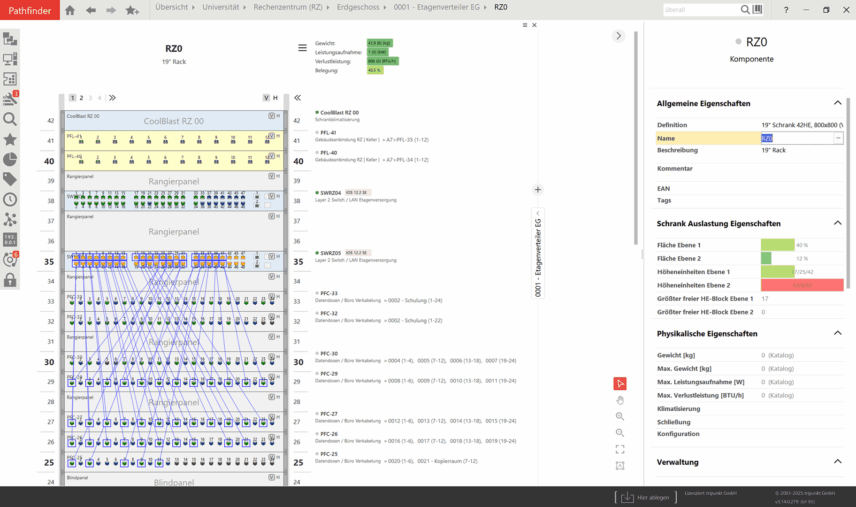The width and height of the screenshot is (856, 507).
Task: Click the lock icon in left sidebar
Action: coord(10,280)
